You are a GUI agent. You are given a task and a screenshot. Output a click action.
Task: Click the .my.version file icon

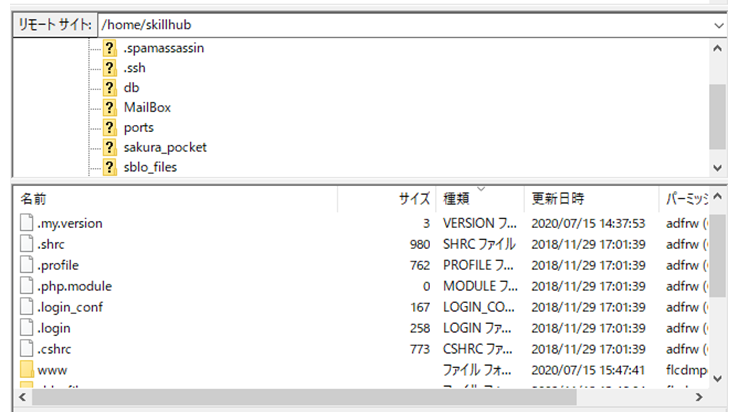[x=27, y=223]
